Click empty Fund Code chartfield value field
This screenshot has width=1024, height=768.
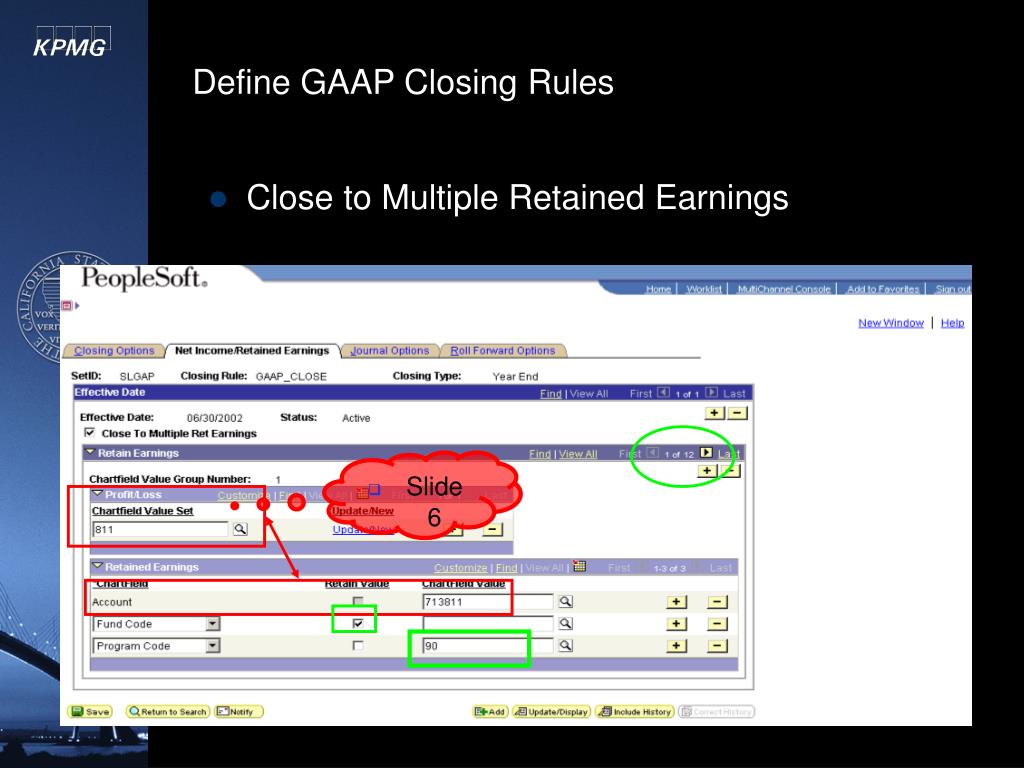(488, 624)
